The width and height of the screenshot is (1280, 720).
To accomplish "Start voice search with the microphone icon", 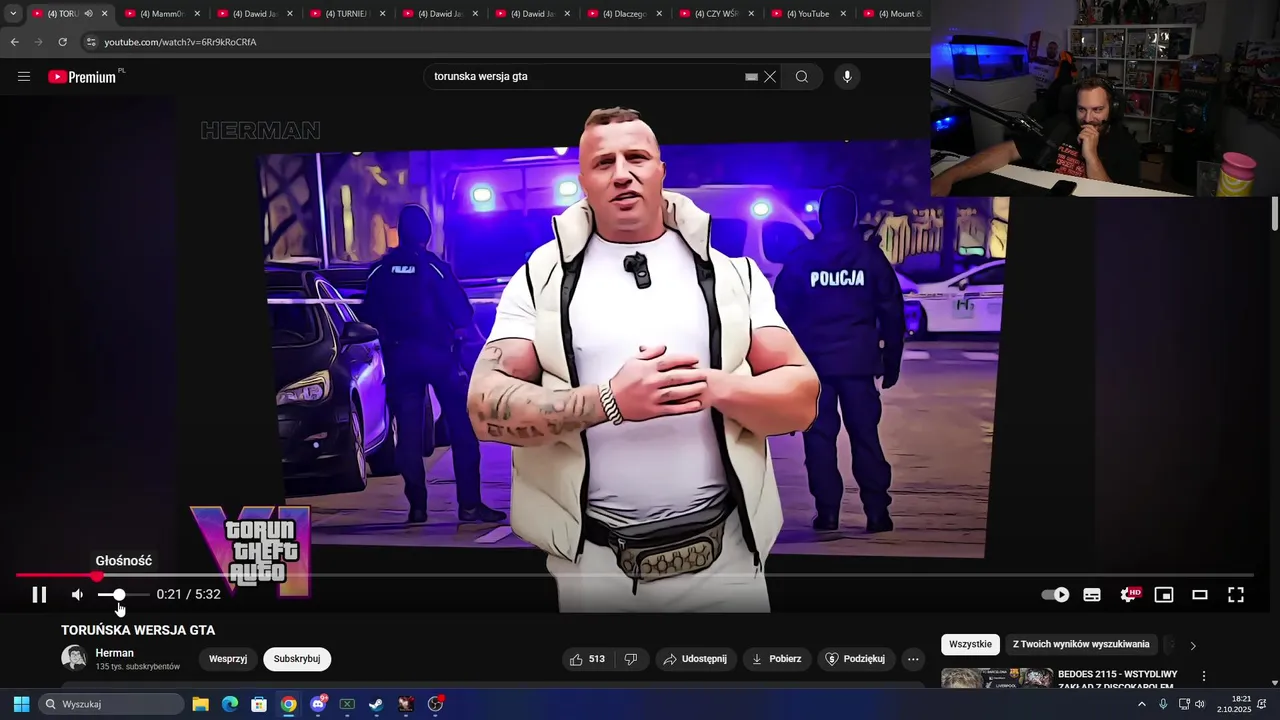I will click(x=847, y=77).
